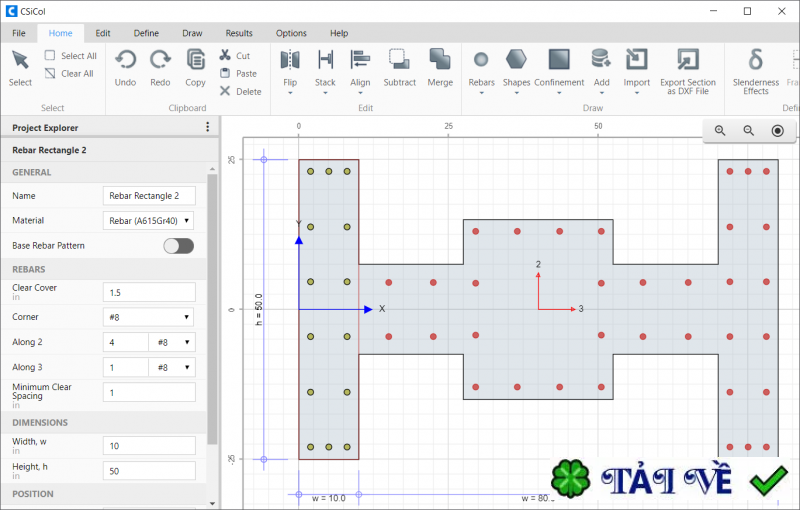The image size is (800, 510).
Task: Click the Undo icon in Clipboard group
Action: click(x=125, y=60)
